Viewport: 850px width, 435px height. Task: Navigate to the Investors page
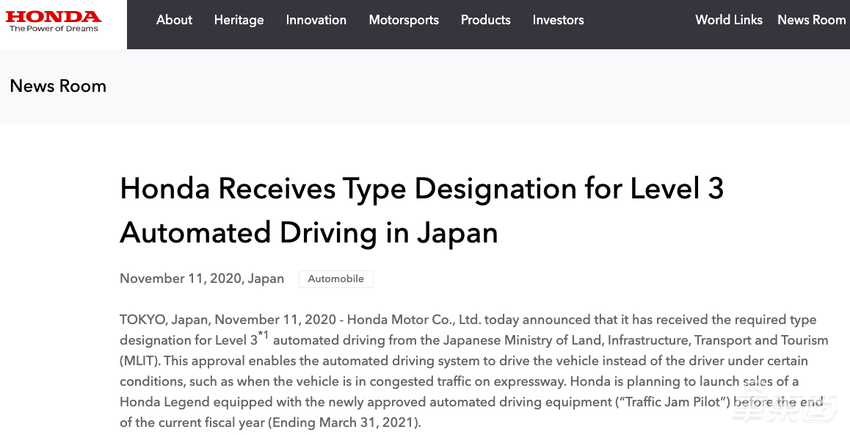tap(558, 20)
